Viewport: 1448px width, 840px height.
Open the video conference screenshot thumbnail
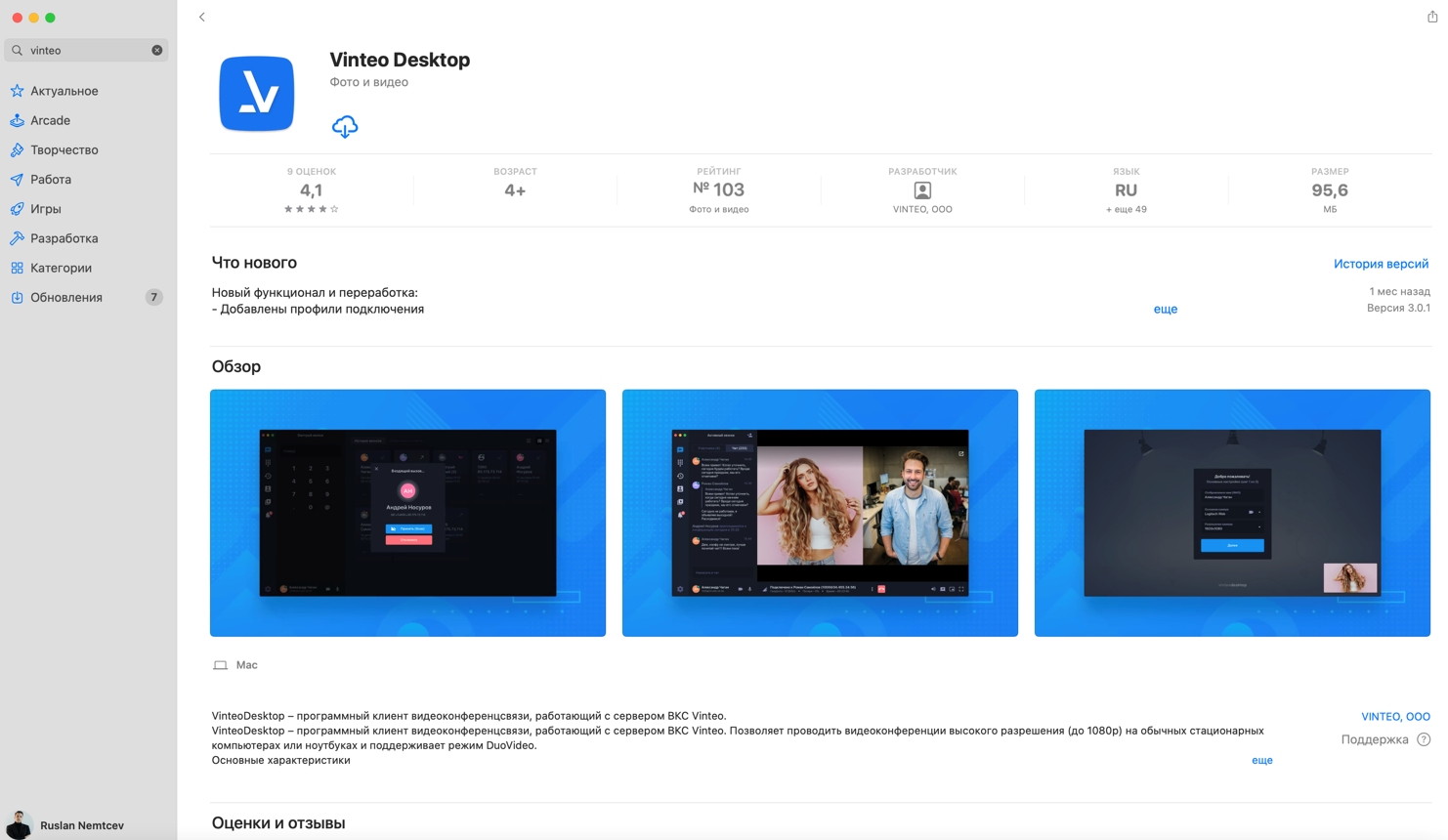pos(820,513)
